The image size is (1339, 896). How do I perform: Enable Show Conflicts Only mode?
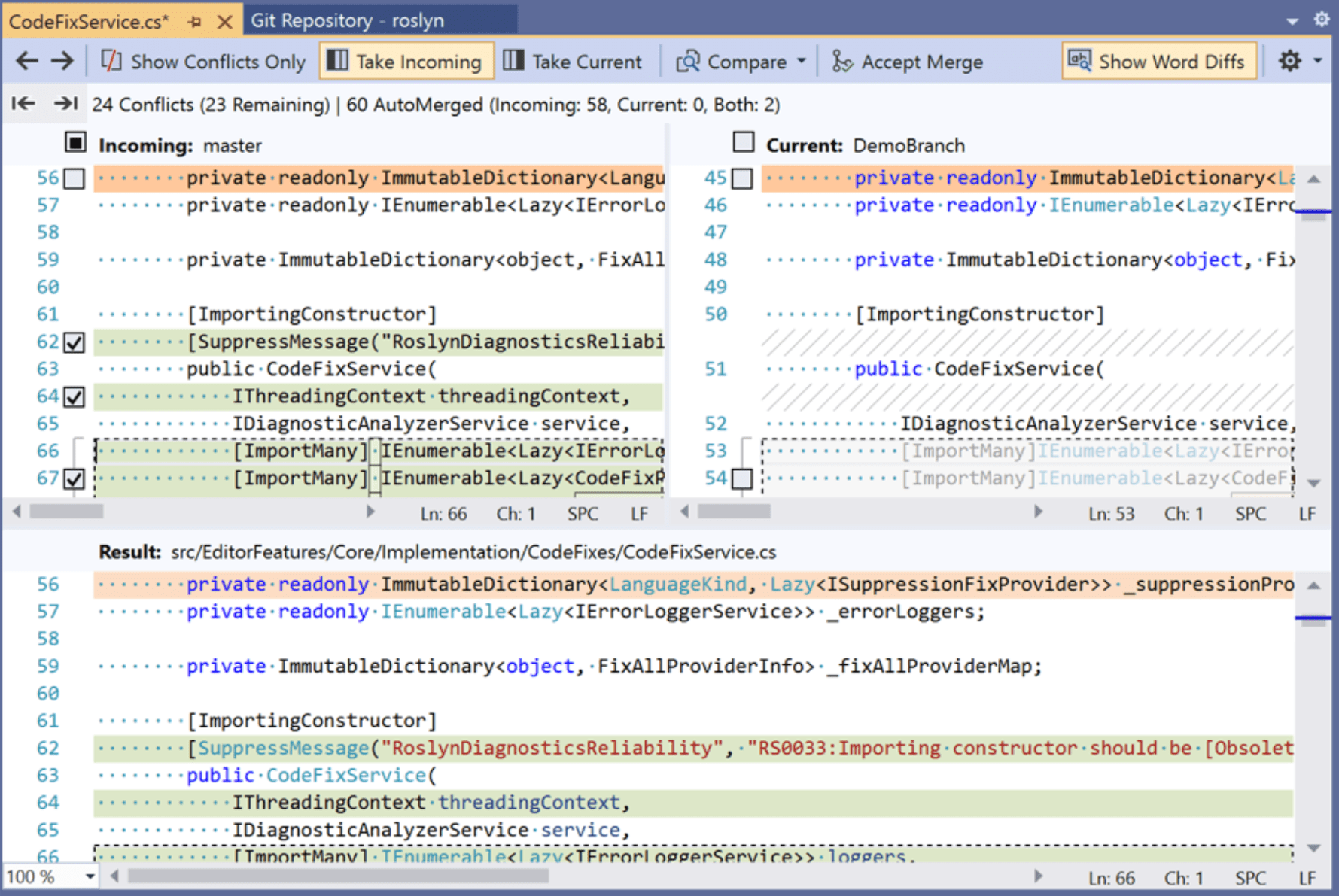(202, 61)
